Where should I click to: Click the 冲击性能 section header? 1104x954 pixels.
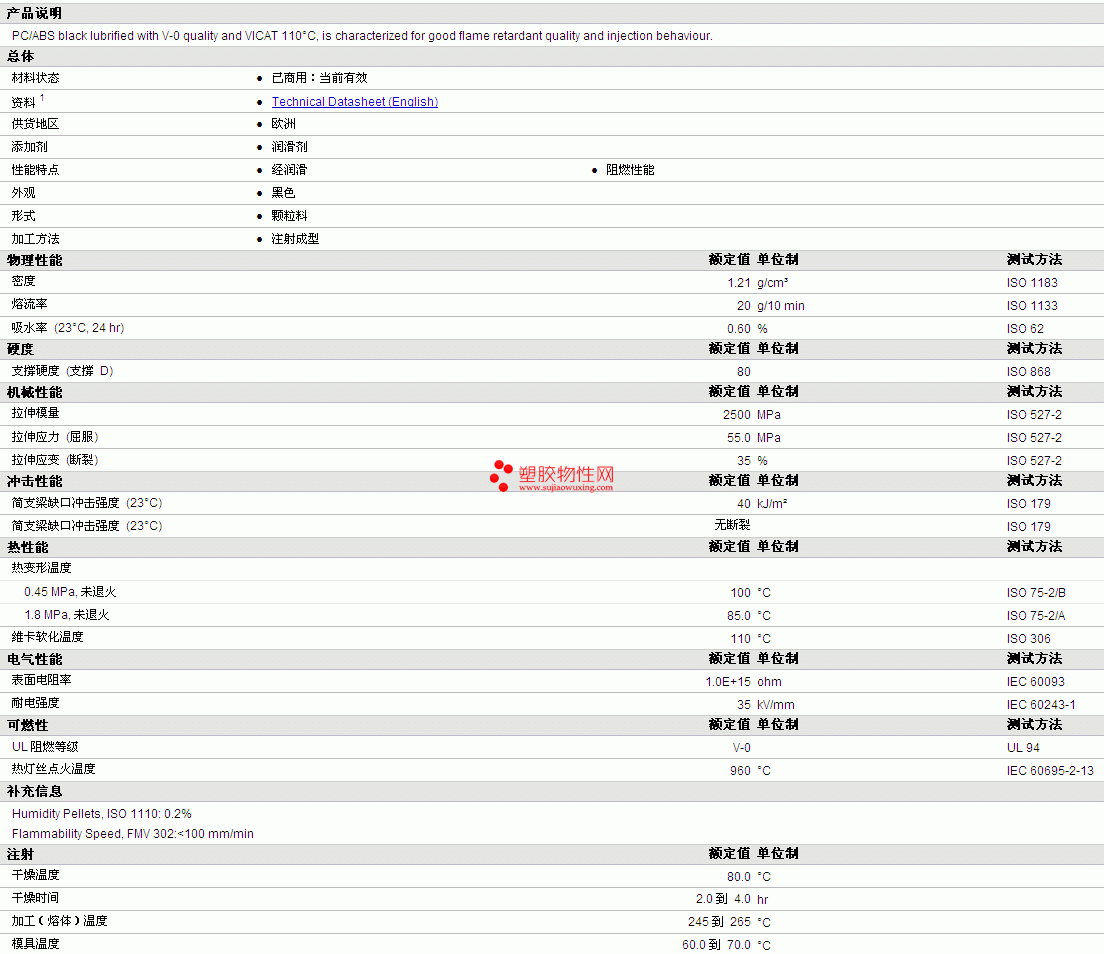(x=34, y=482)
